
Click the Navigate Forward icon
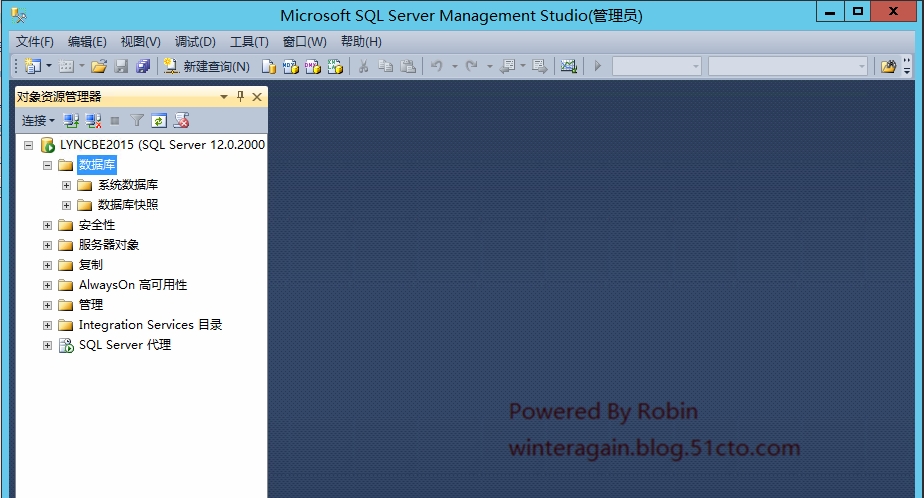[539, 66]
